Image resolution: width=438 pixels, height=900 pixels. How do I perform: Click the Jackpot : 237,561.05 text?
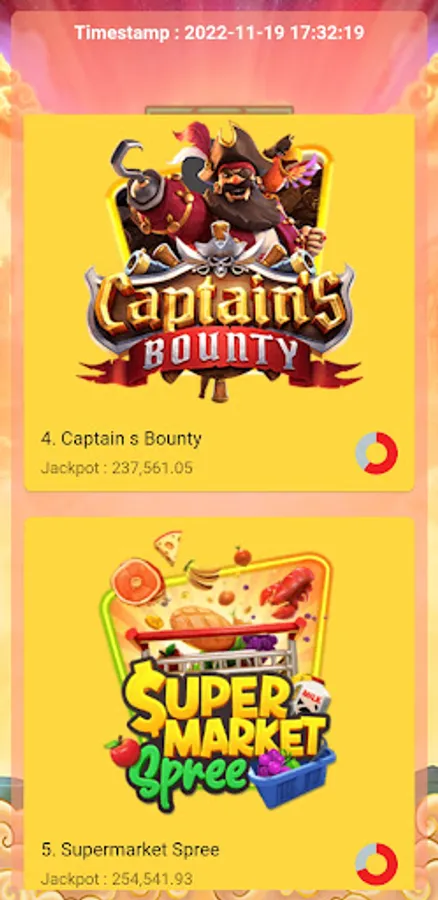pyautogui.click(x=117, y=468)
